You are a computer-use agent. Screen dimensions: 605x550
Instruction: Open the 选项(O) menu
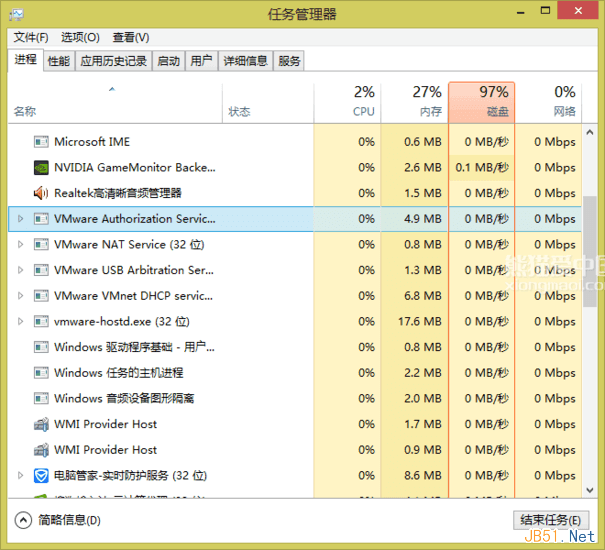tap(80, 37)
